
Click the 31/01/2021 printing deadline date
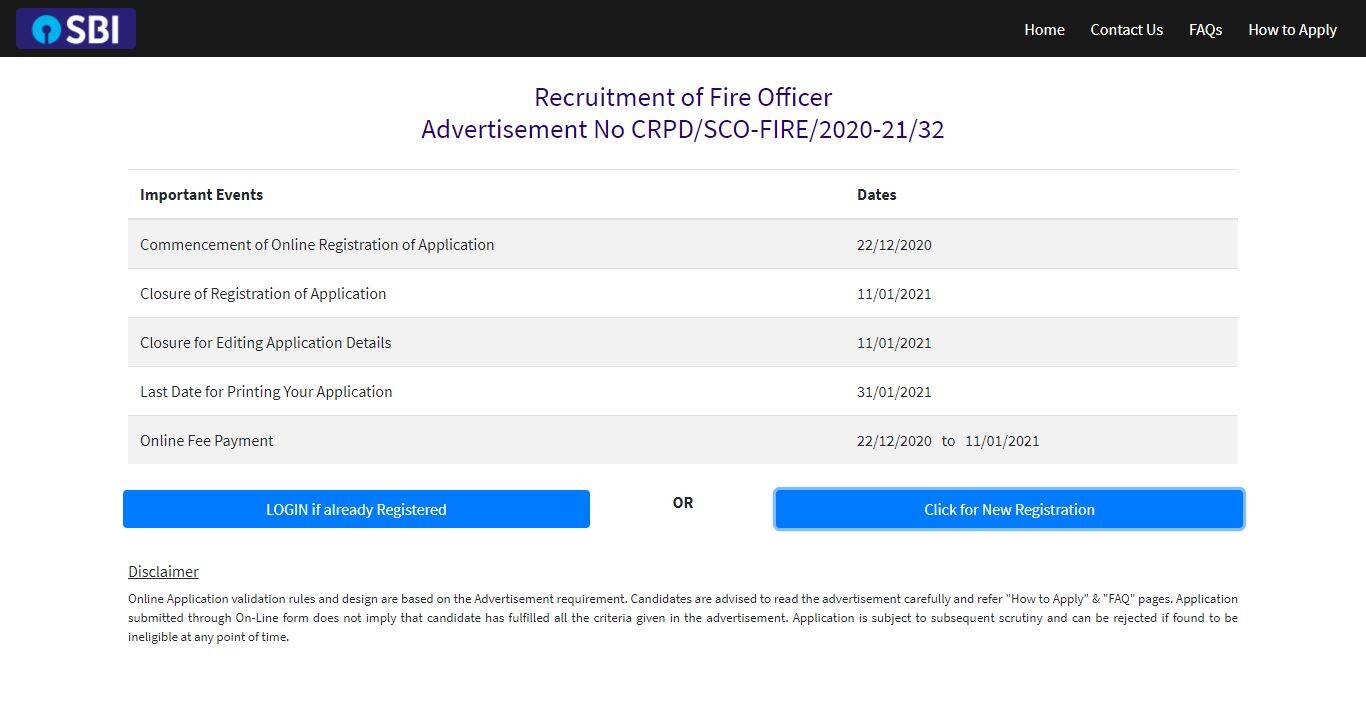[894, 392]
